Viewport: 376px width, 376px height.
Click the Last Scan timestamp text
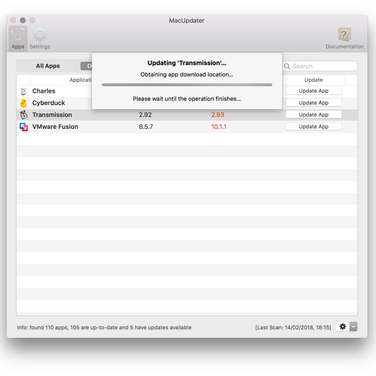click(293, 327)
